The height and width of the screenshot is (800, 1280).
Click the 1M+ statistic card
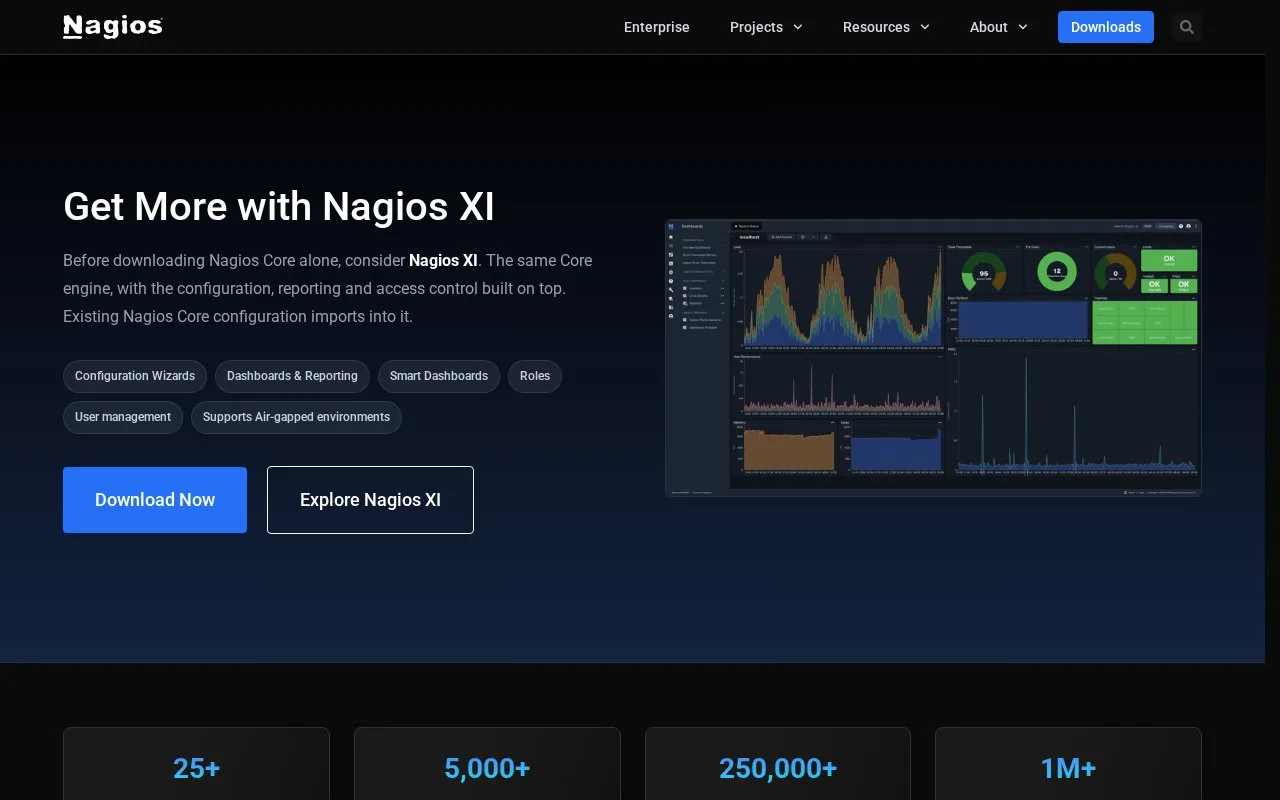click(x=1068, y=764)
